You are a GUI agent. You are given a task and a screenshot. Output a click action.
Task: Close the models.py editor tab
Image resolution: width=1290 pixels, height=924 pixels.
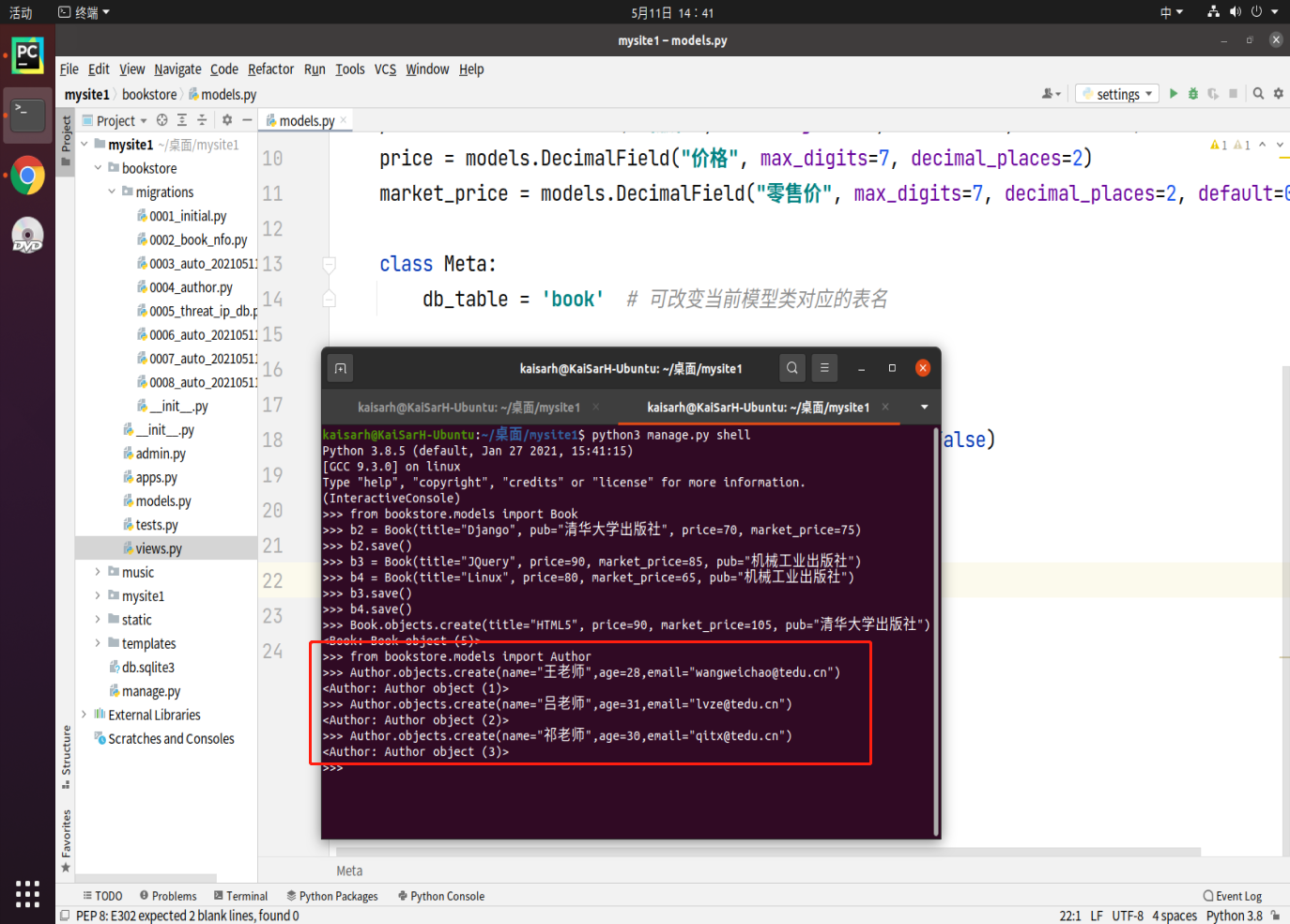tap(344, 120)
